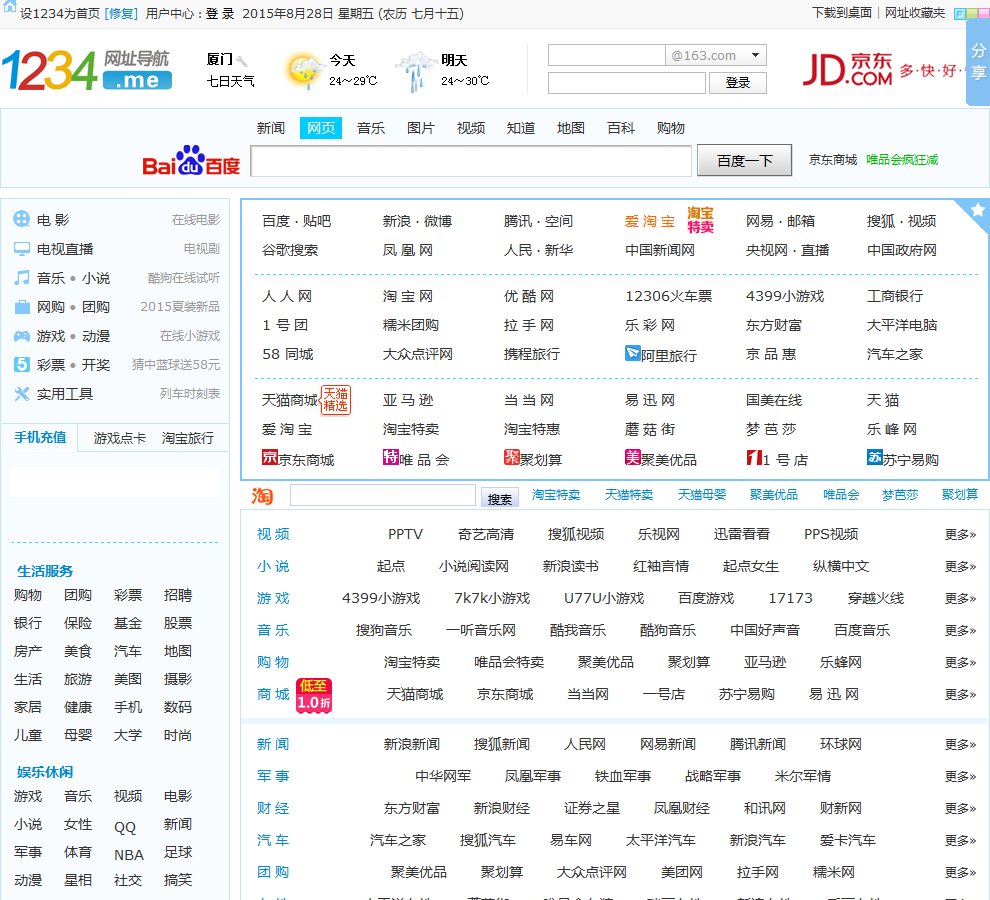Open the 电影 film icon in sidebar

22,220
